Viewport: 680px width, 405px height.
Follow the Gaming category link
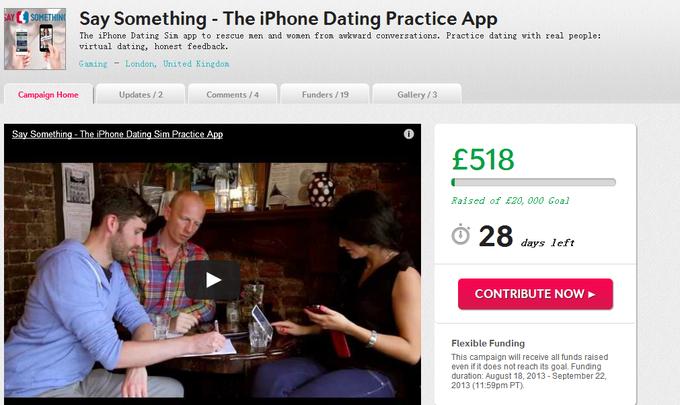point(93,64)
